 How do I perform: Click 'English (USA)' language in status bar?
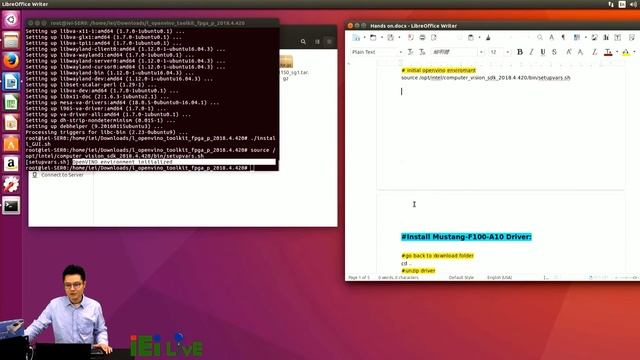click(x=499, y=278)
